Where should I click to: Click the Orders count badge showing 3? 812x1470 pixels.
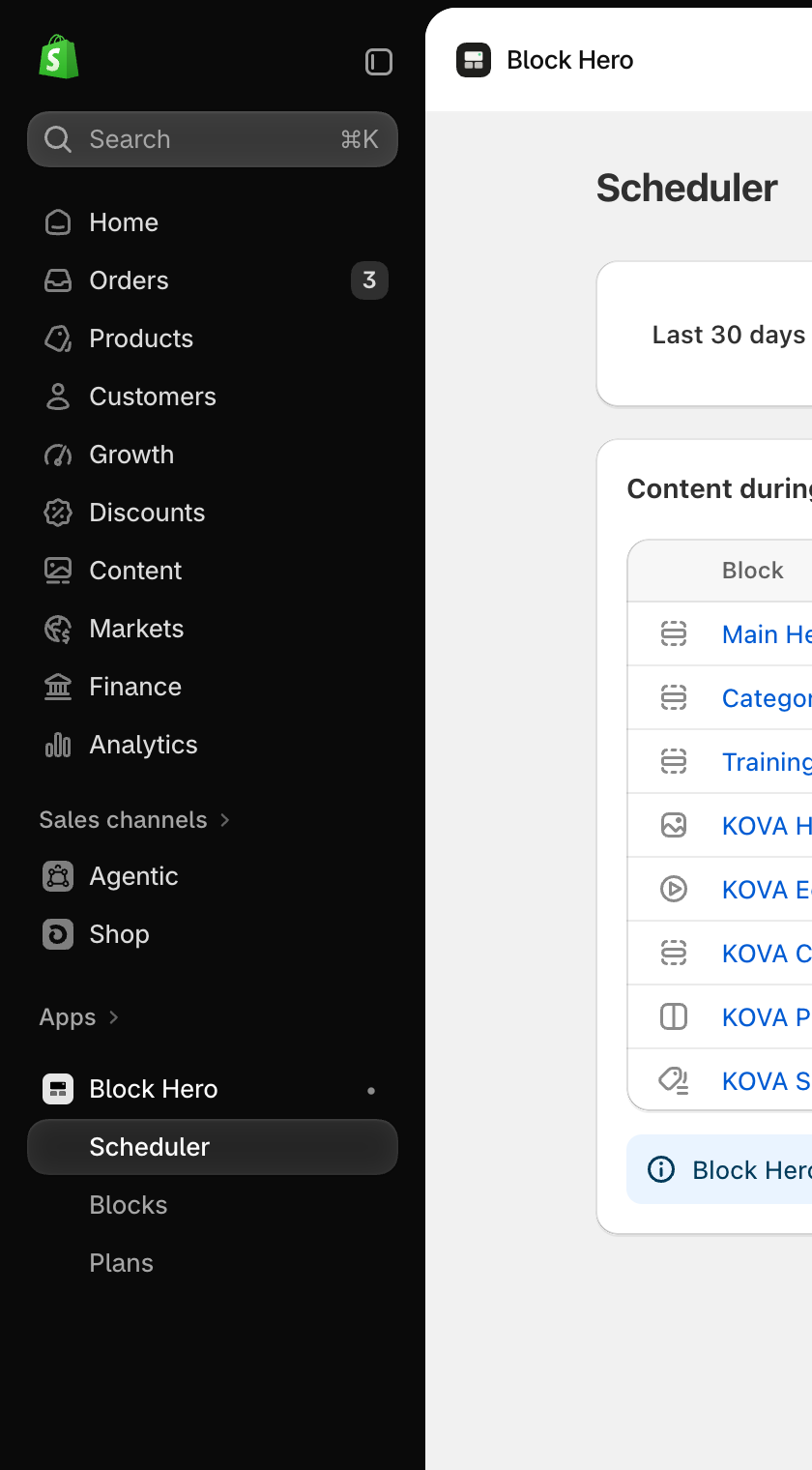pos(369,280)
